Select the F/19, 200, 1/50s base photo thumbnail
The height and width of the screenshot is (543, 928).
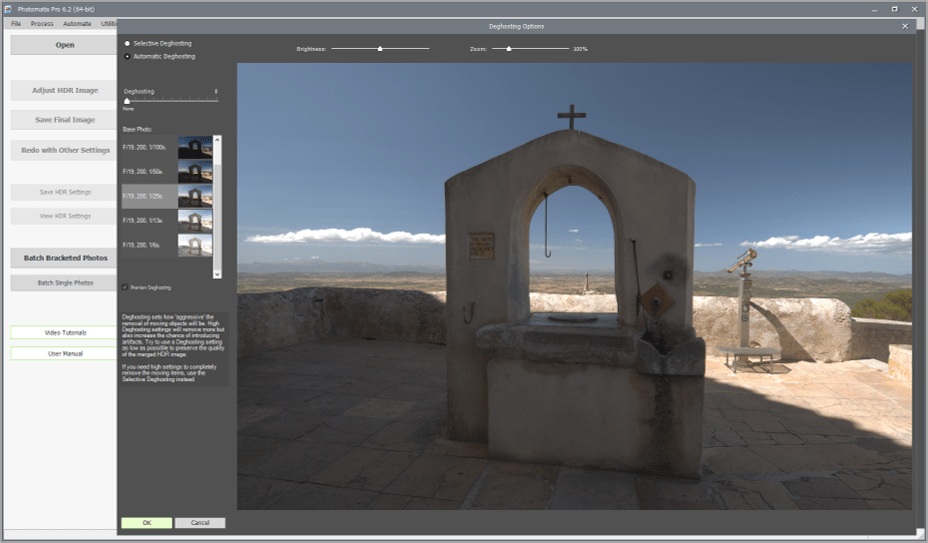click(194, 172)
